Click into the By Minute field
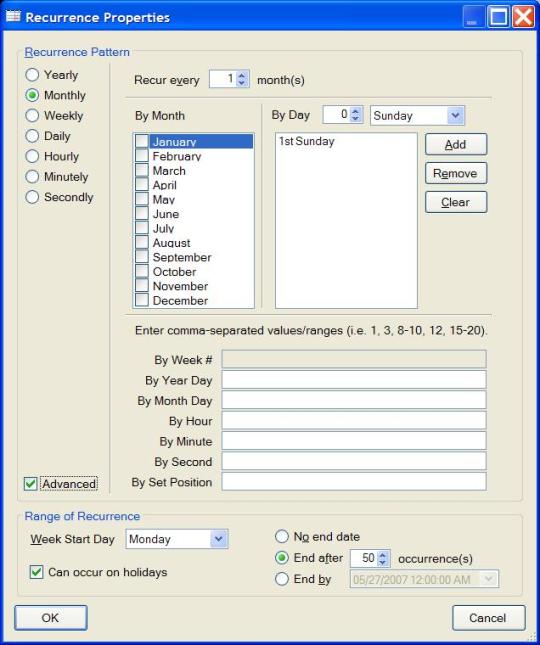540x645 pixels. tap(354, 441)
